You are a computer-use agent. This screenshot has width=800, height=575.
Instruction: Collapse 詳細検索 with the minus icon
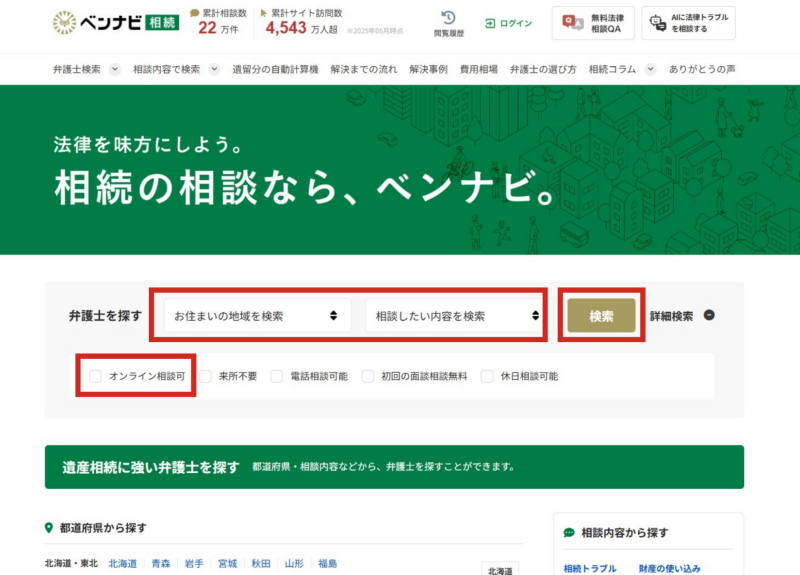[709, 315]
